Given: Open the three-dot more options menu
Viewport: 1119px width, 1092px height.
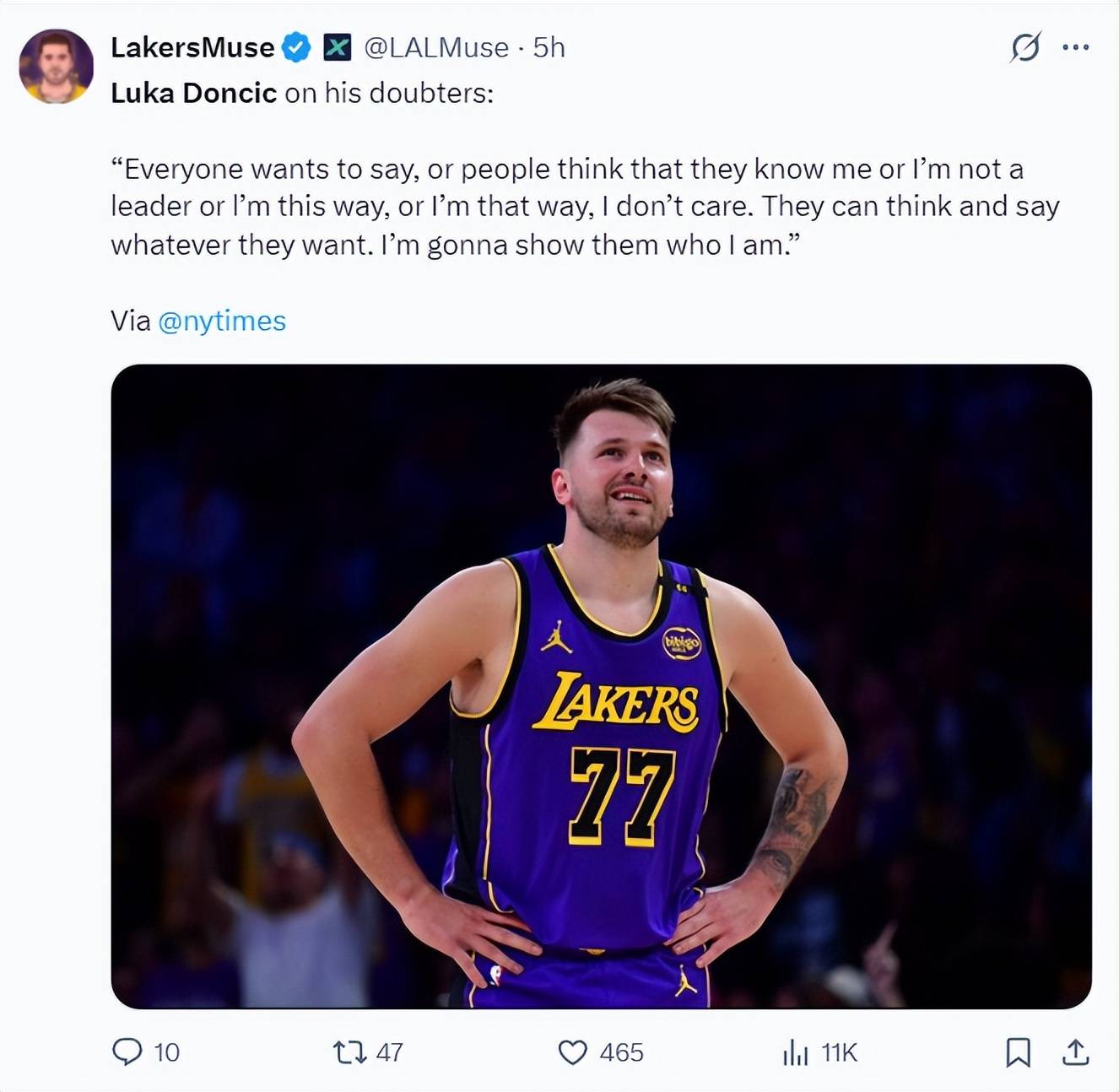Looking at the screenshot, I should click(x=1076, y=47).
